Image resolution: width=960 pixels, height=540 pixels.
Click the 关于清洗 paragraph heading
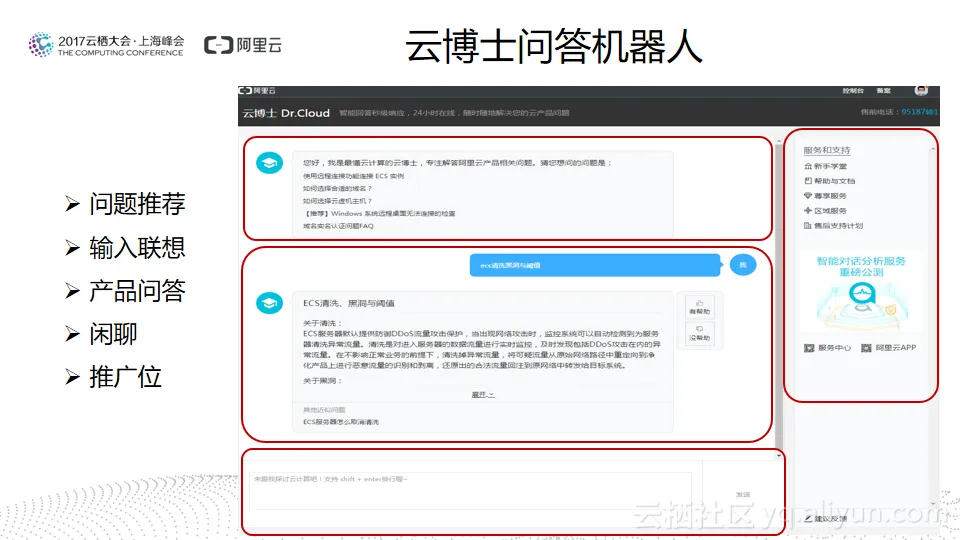pyautogui.click(x=323, y=323)
